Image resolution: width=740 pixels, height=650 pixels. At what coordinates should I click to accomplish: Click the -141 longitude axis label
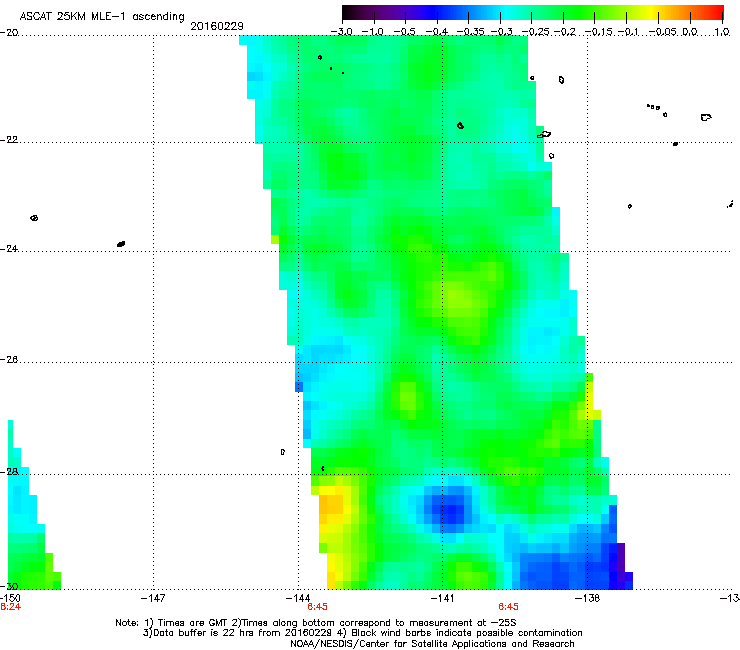point(442,598)
